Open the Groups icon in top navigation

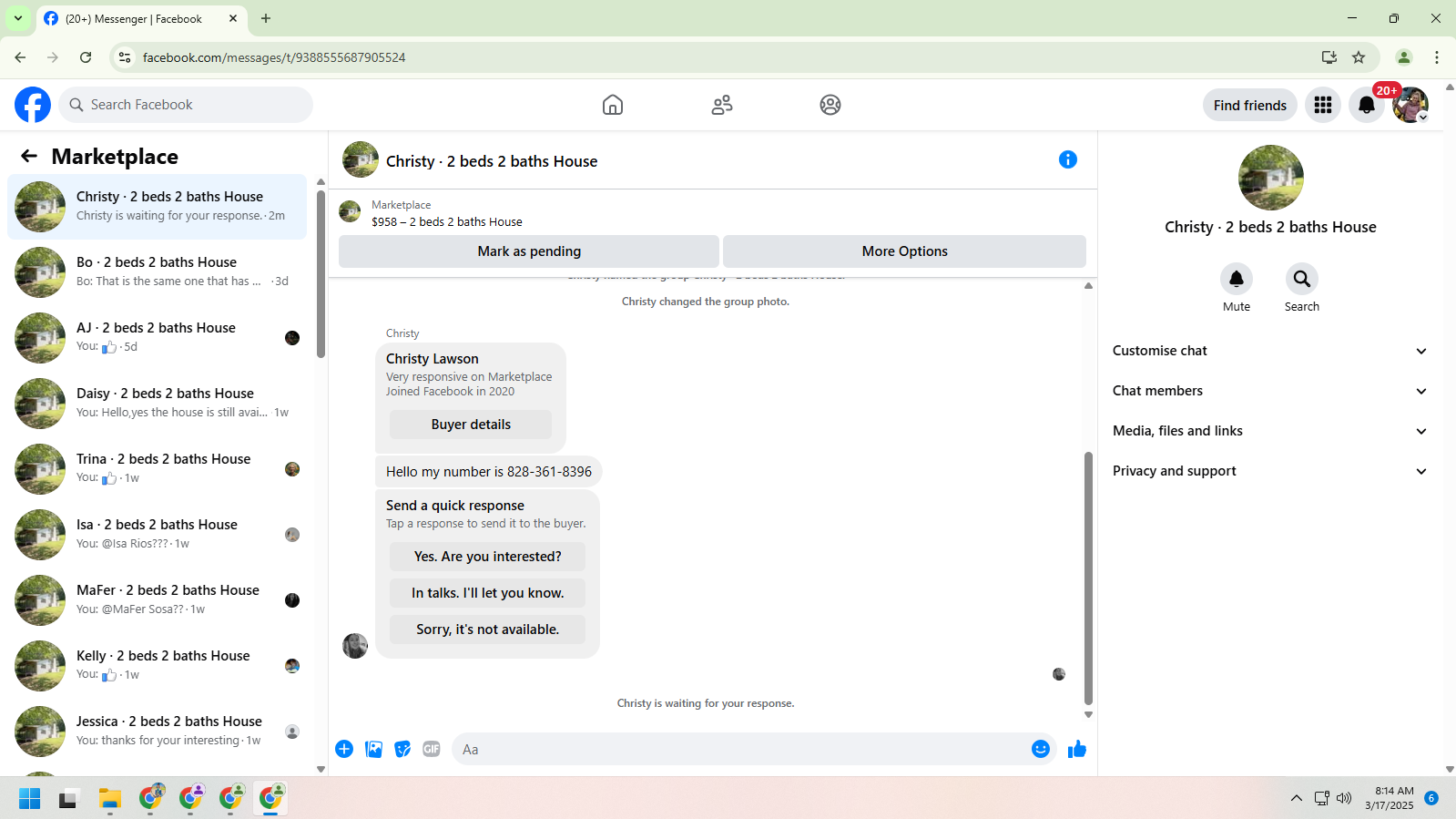(830, 105)
